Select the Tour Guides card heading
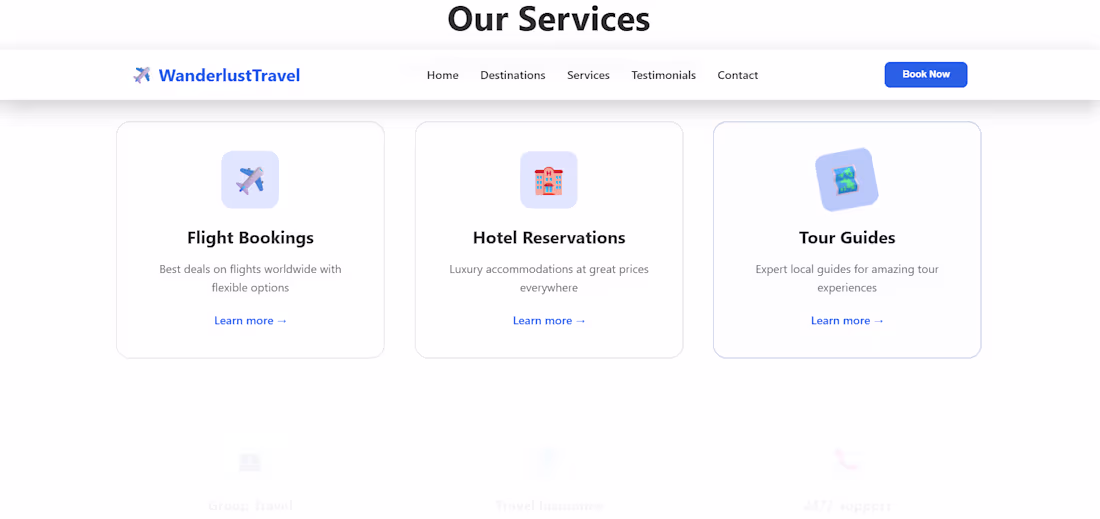This screenshot has width=1100, height=519. pyautogui.click(x=847, y=238)
